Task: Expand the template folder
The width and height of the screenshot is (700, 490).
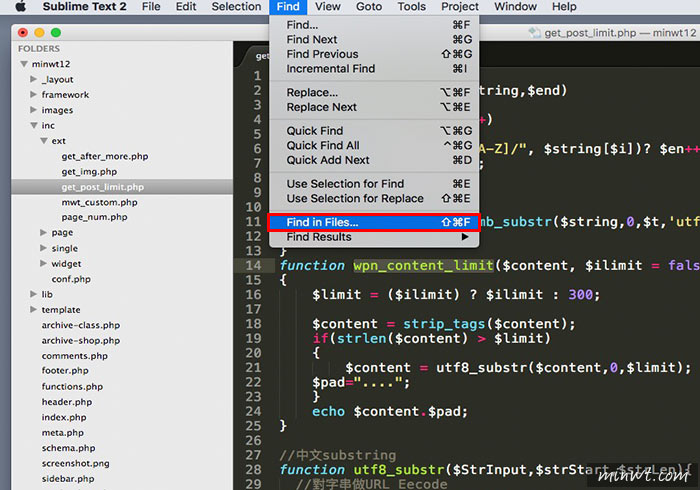Action: tap(33, 309)
